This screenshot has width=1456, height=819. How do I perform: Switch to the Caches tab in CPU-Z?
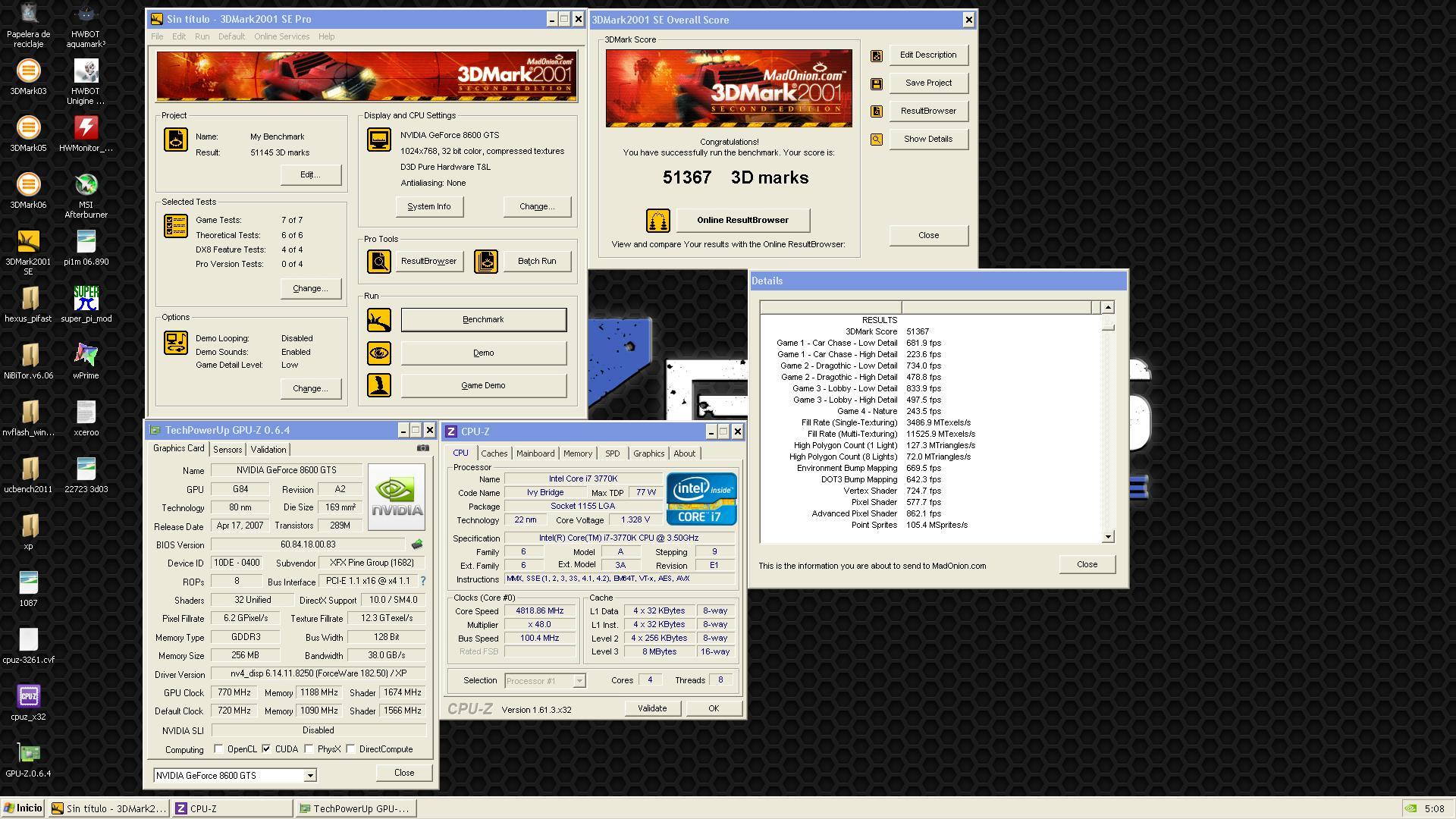pyautogui.click(x=494, y=453)
